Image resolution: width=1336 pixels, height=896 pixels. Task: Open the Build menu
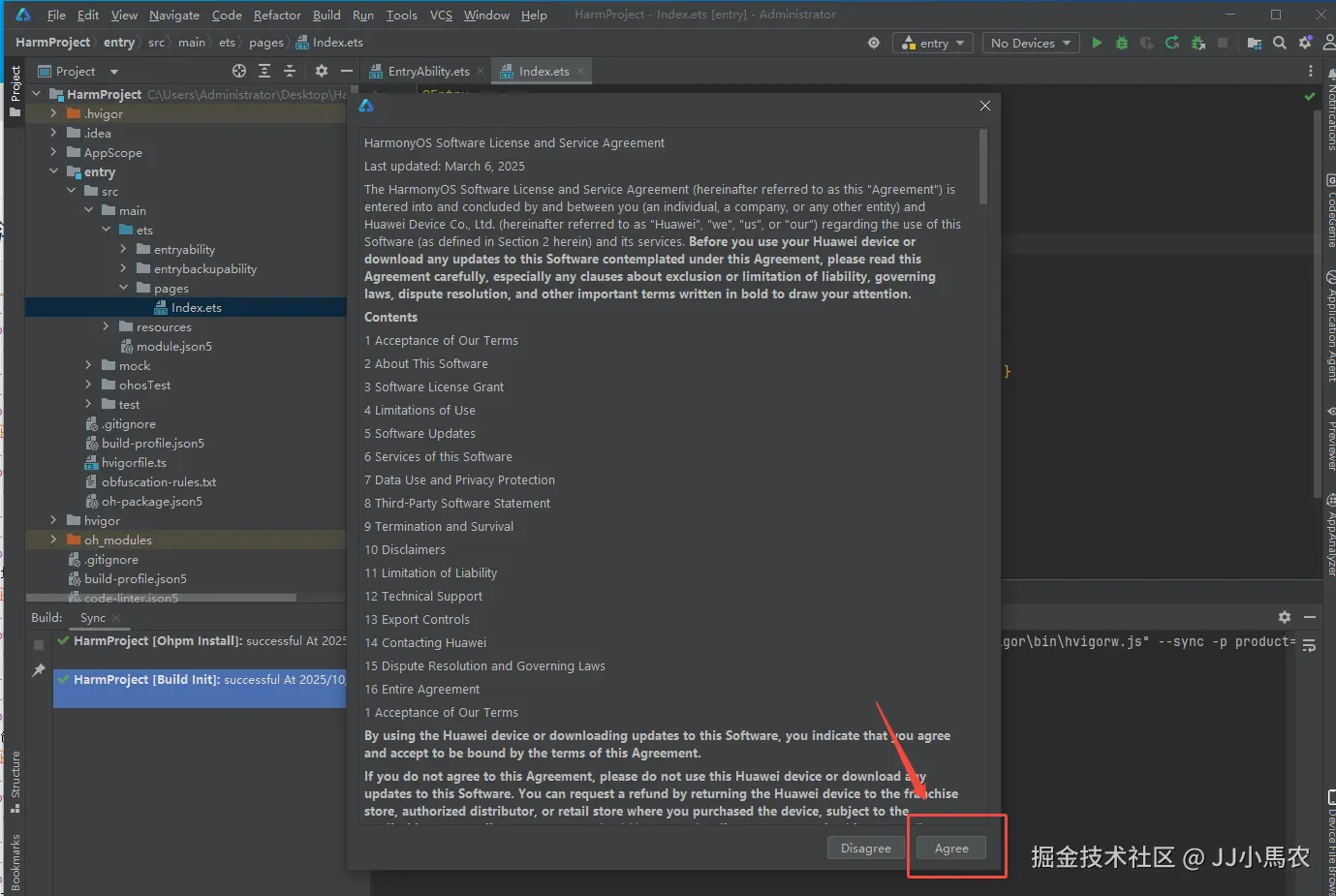[326, 15]
